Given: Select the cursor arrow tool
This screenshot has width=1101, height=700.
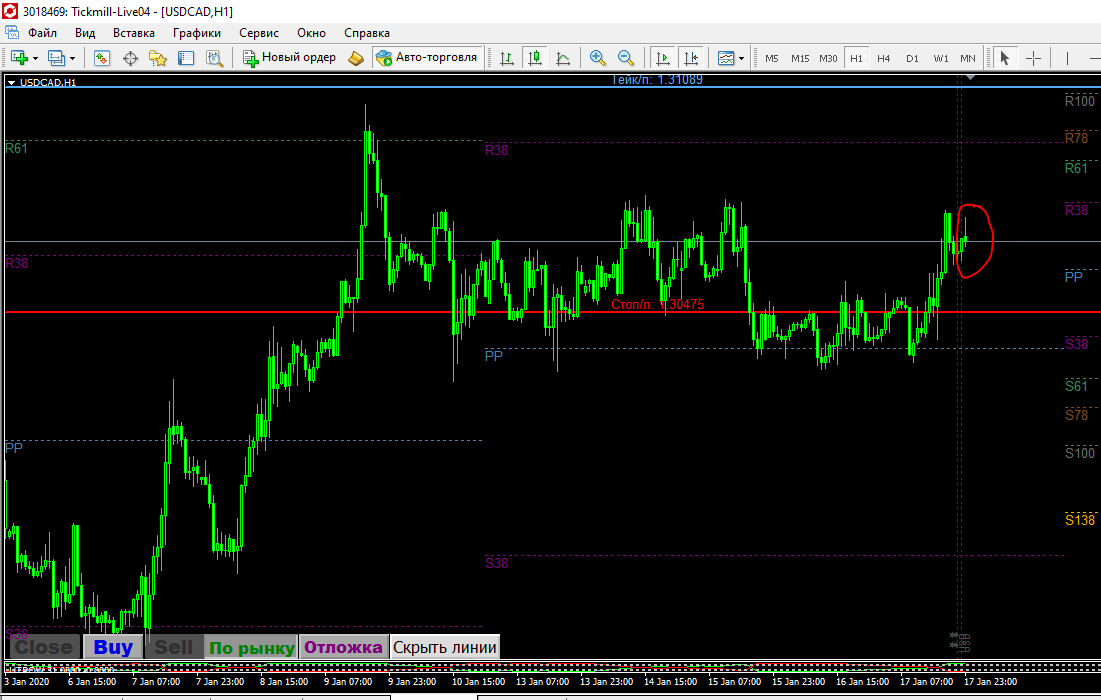Looking at the screenshot, I should 1005,58.
